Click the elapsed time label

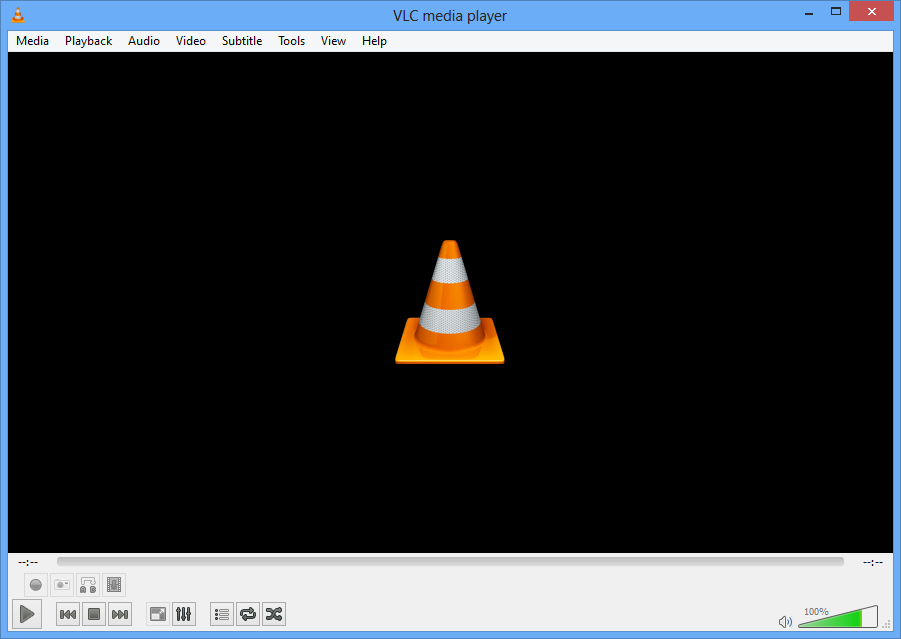pos(28,562)
